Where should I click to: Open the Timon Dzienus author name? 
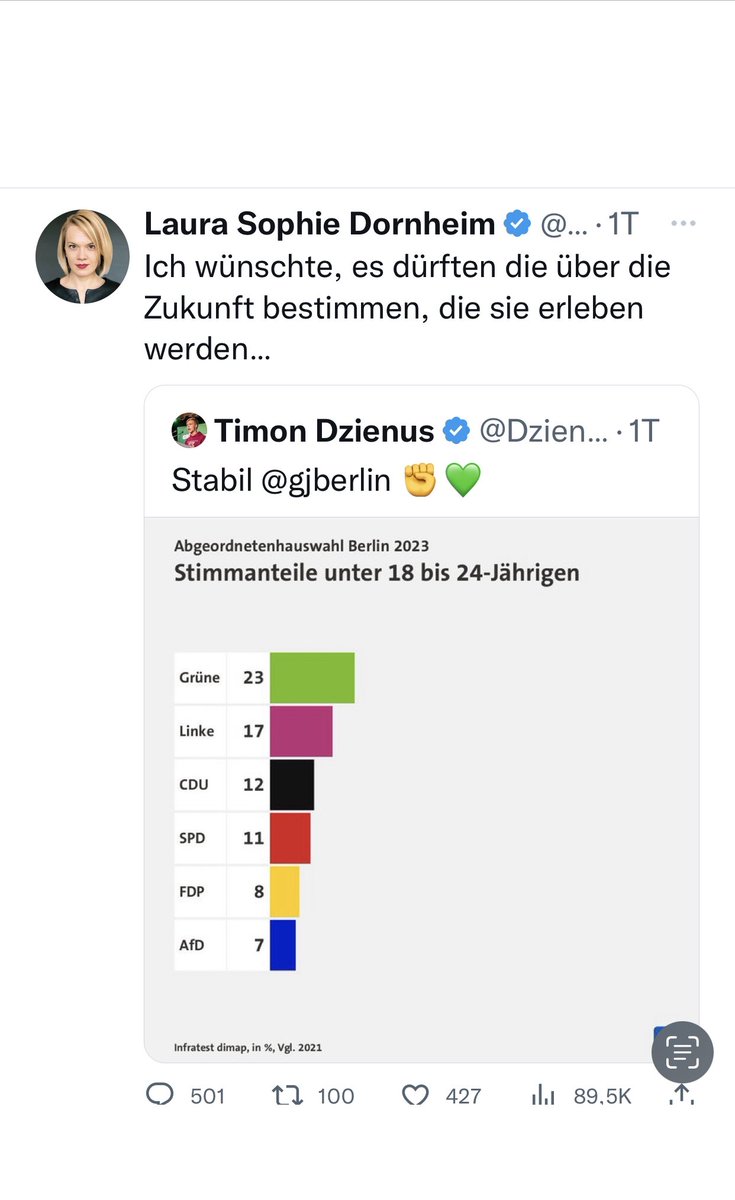pos(324,431)
